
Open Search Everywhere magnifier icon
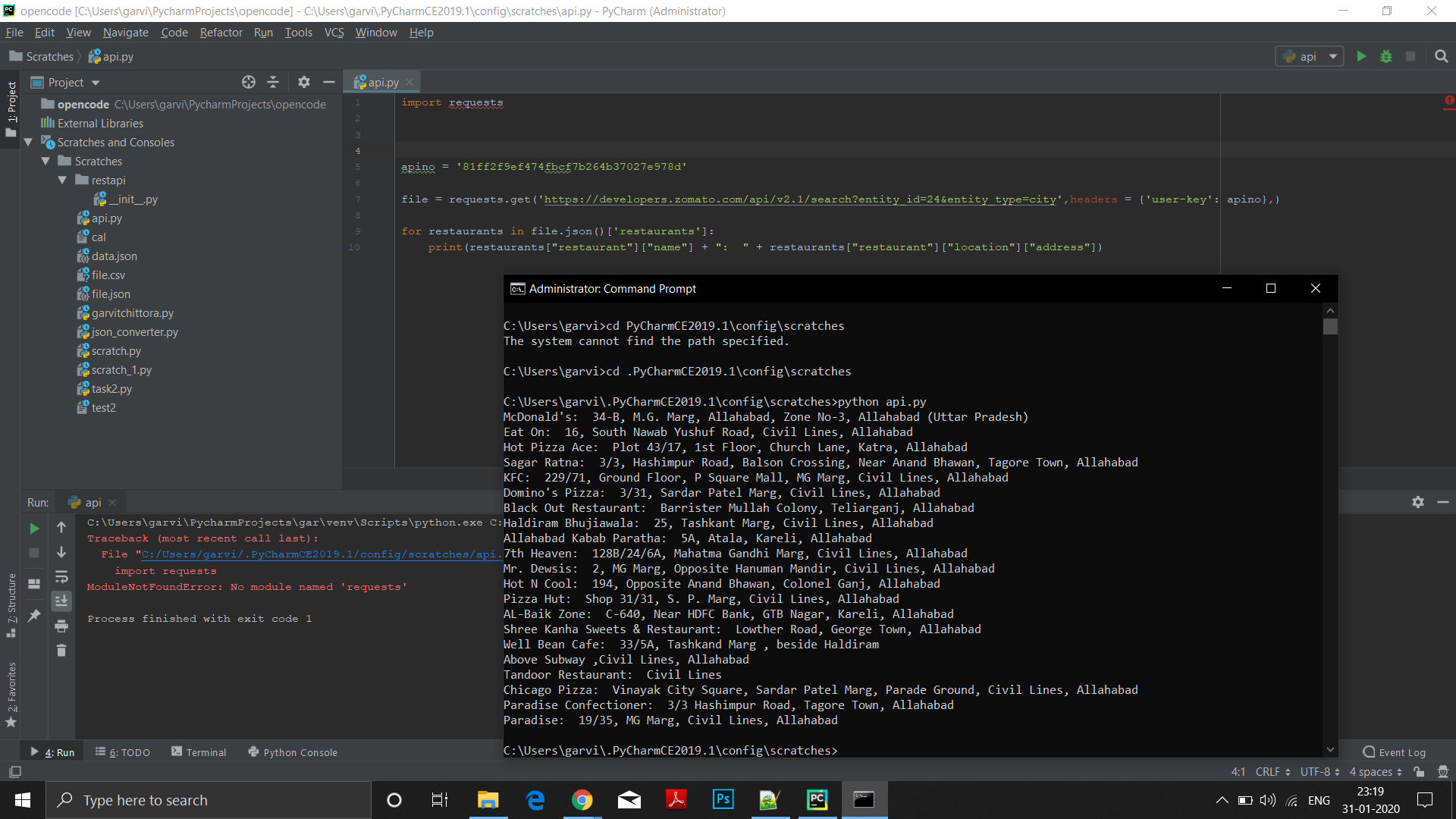1441,57
